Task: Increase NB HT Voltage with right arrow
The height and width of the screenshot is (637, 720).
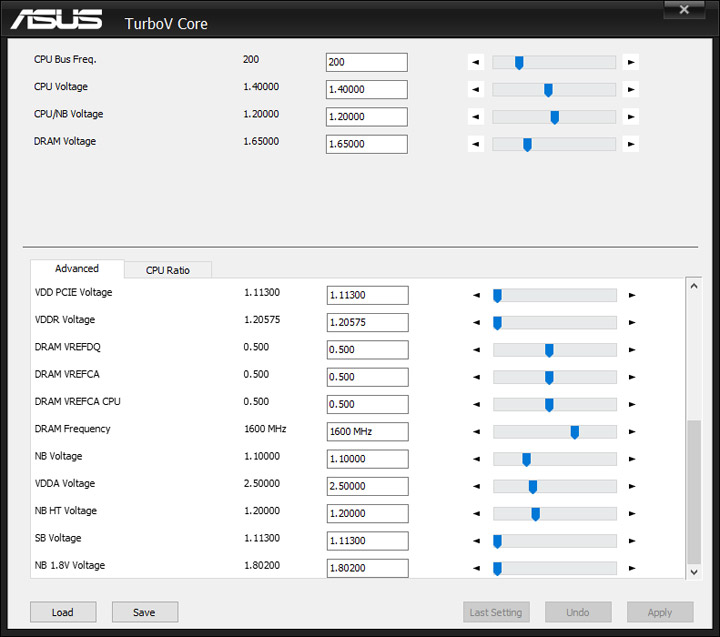Action: pos(632,513)
